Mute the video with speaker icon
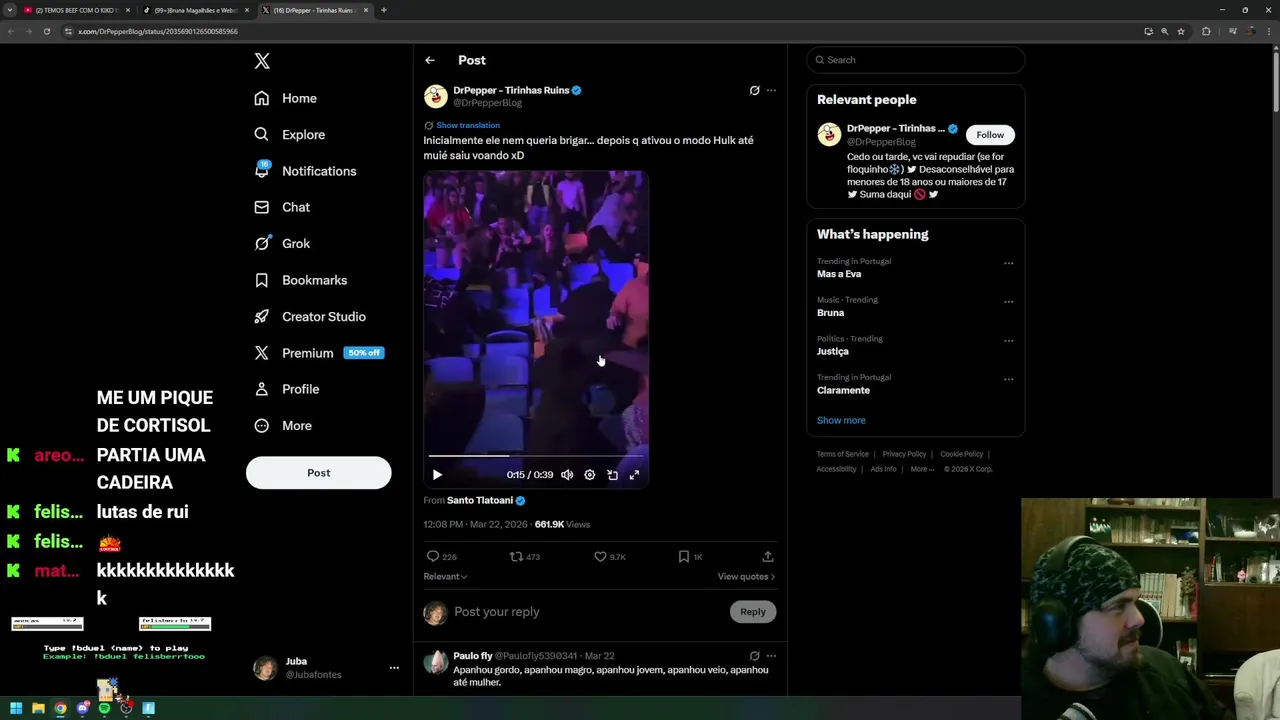 click(x=567, y=475)
